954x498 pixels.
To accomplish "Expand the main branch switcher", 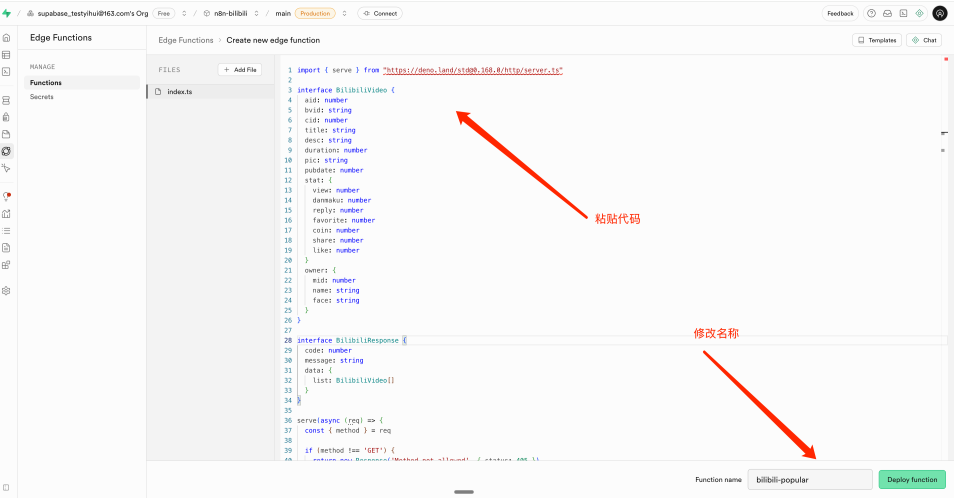I will point(345,14).
